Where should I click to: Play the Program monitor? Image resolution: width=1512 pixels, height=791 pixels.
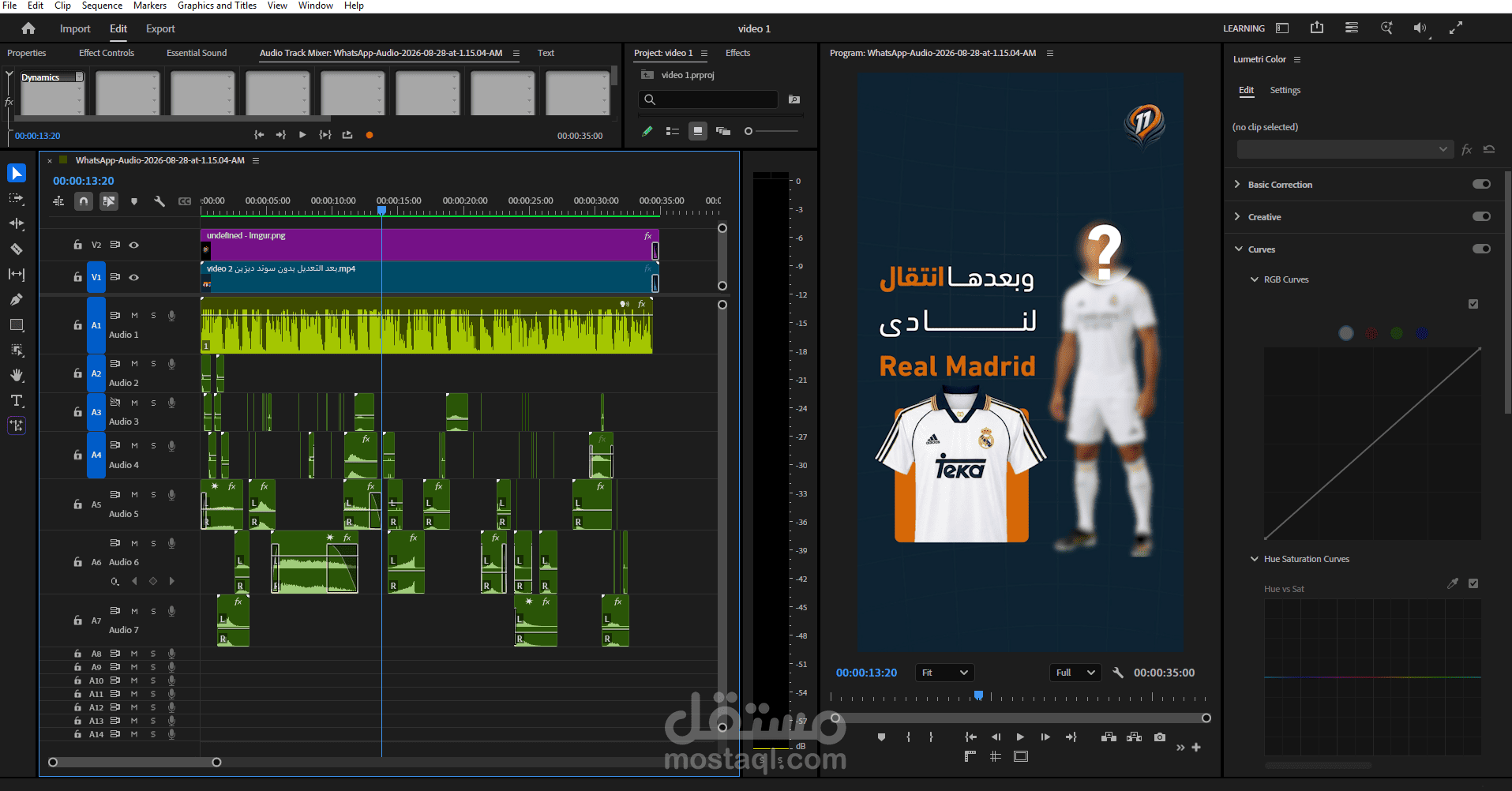click(1020, 737)
